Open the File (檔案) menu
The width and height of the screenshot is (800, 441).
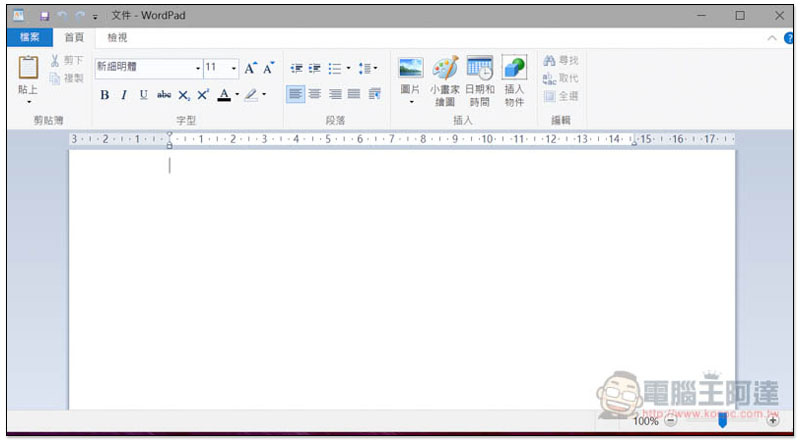(x=29, y=38)
